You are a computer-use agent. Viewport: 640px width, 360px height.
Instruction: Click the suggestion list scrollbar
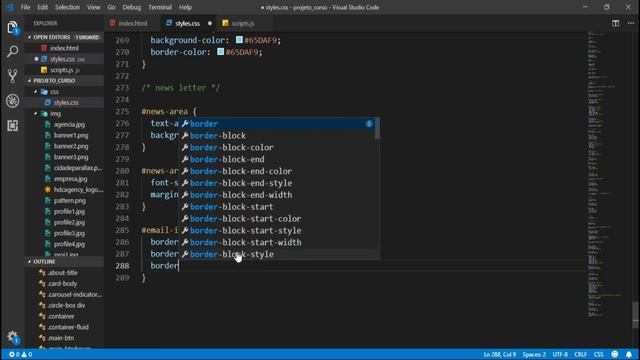377,129
